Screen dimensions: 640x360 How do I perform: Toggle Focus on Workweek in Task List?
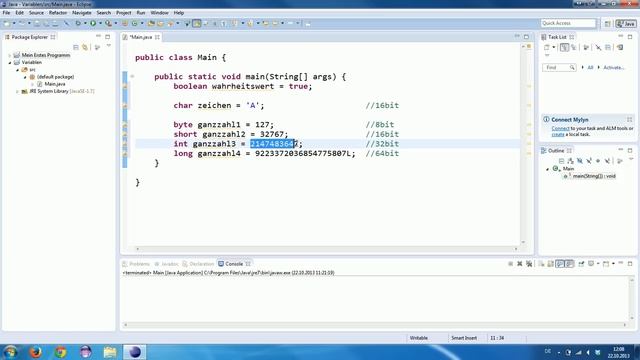coord(586,47)
